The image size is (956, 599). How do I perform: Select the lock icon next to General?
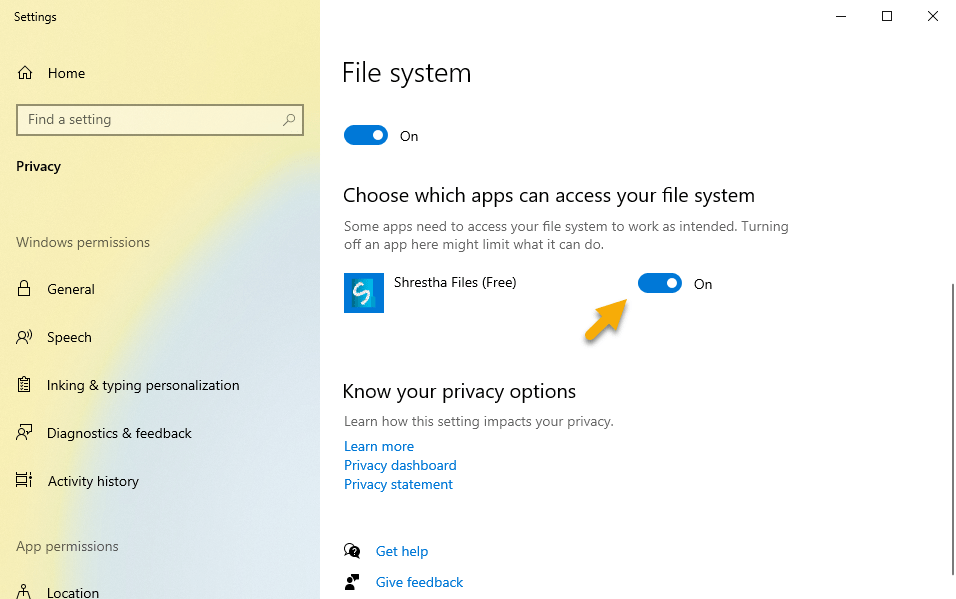pos(24,289)
